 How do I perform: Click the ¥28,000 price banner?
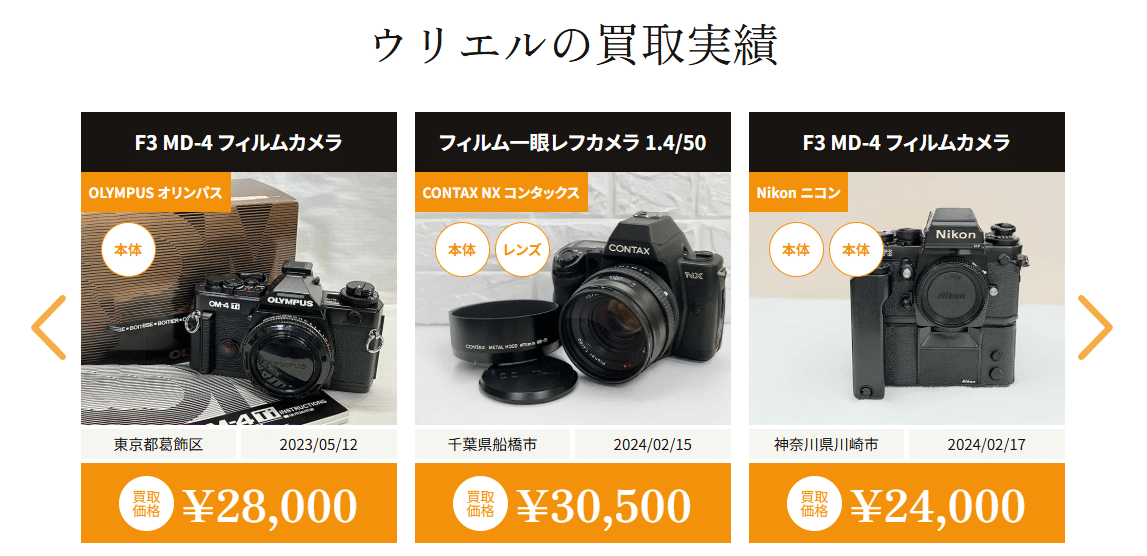coord(238,503)
